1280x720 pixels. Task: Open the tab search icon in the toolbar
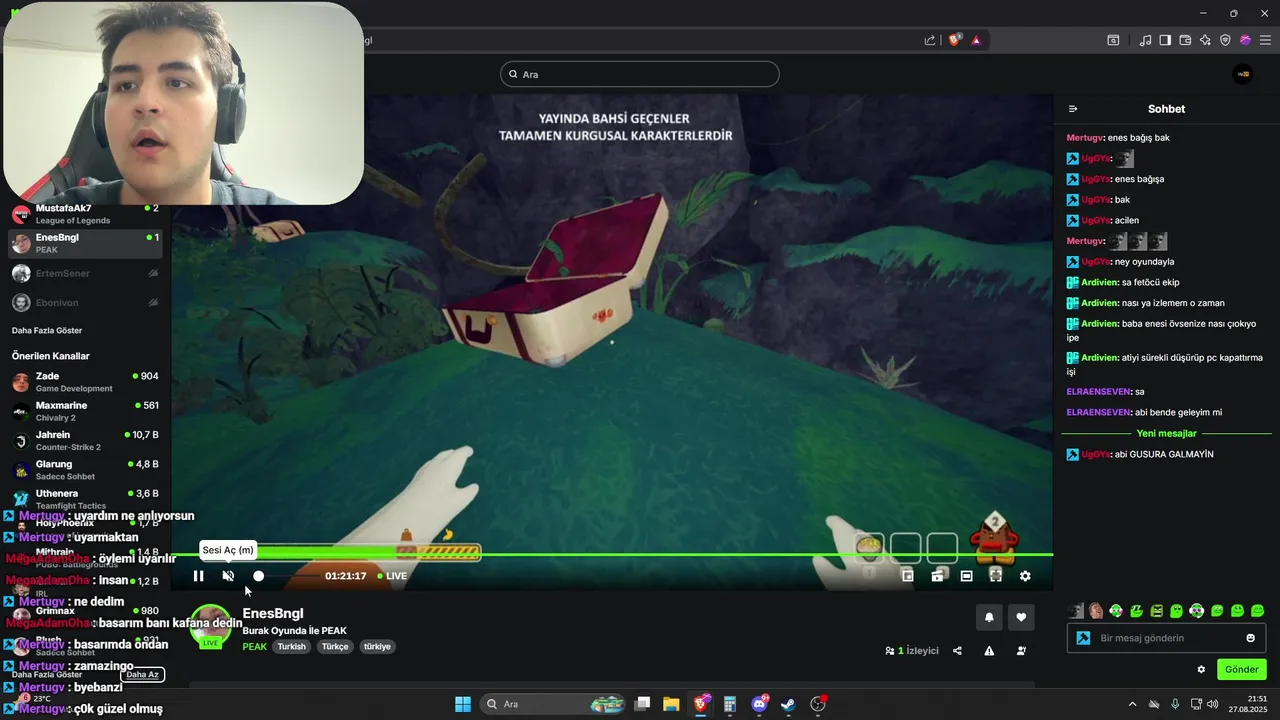[1113, 40]
